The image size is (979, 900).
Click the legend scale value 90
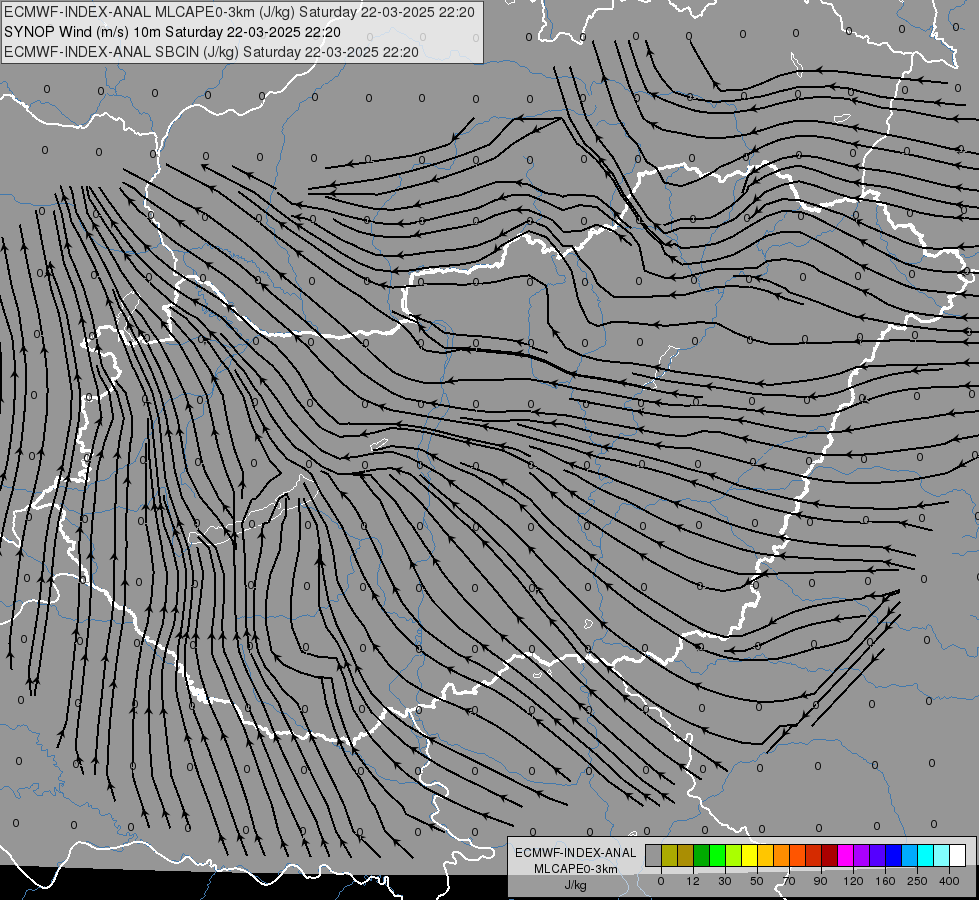pos(820,881)
